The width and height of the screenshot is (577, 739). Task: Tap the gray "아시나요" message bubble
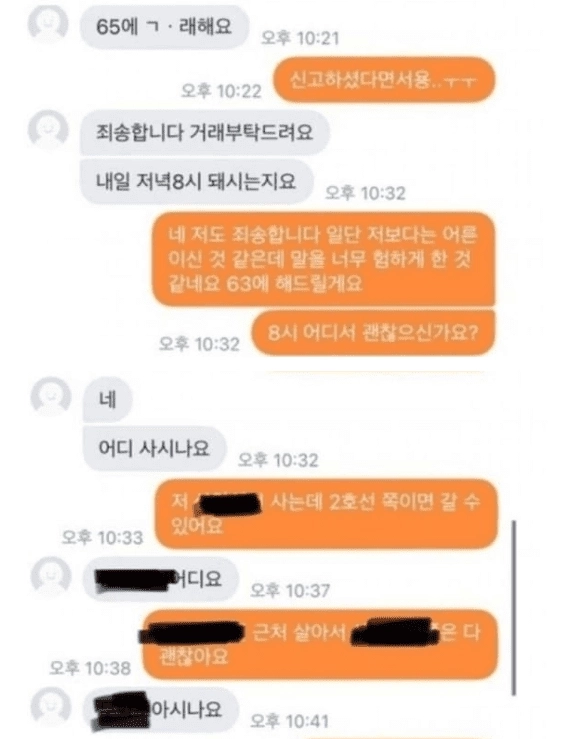point(161,709)
